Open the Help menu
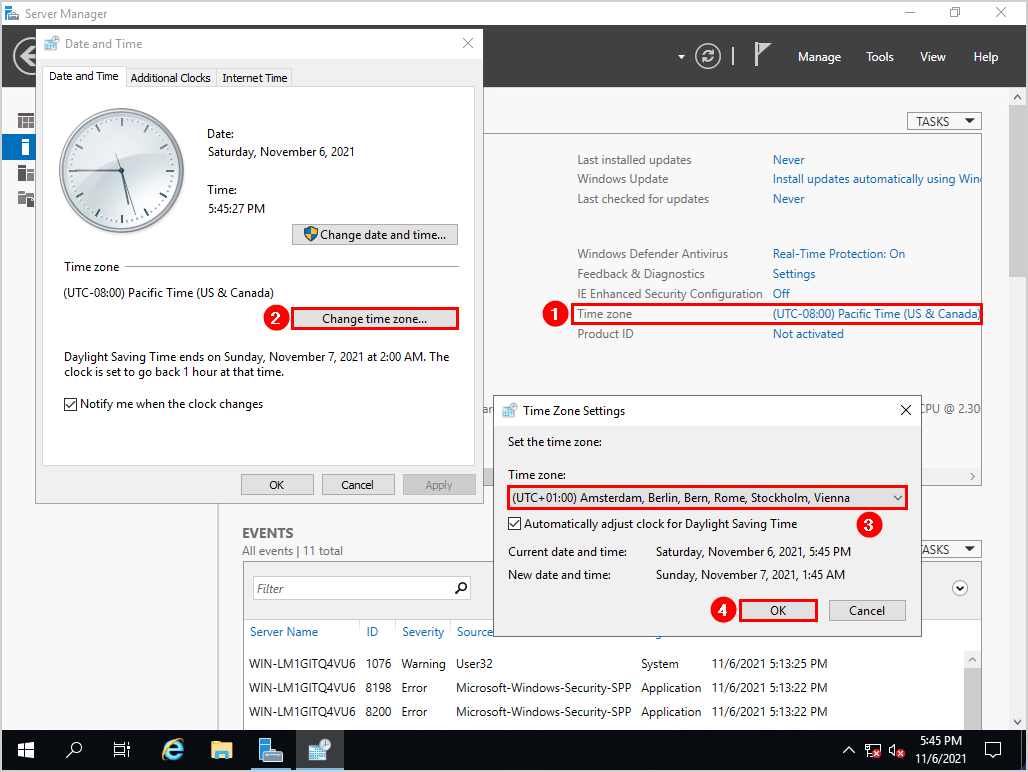Screen dimensions: 1028x772 [985, 57]
